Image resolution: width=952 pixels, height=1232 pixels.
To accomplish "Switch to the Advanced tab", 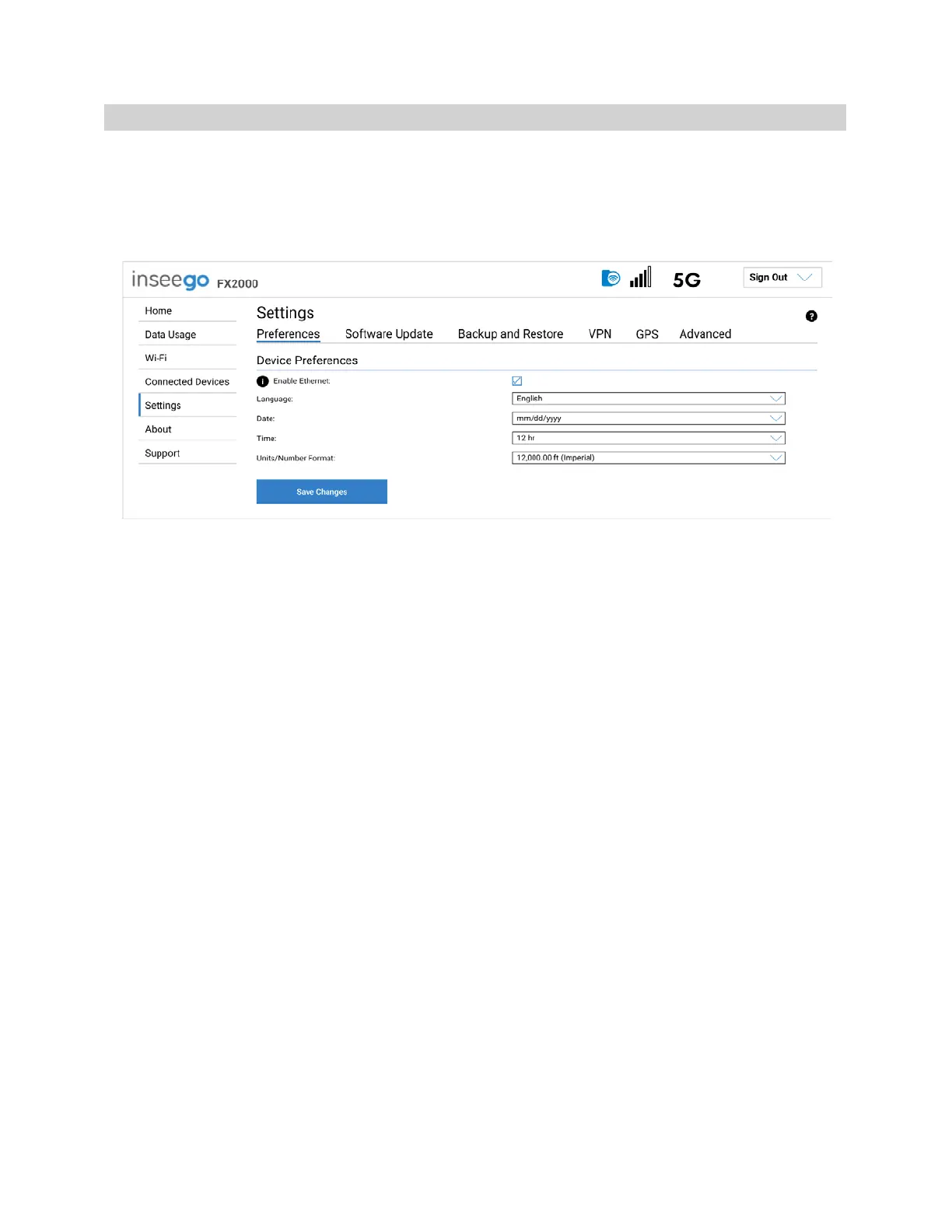I will click(x=705, y=334).
